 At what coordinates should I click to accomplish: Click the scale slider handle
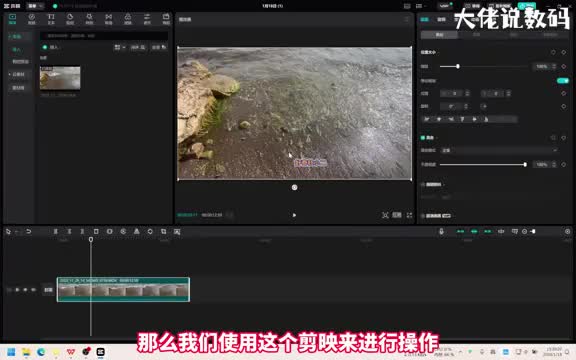tap(458, 66)
